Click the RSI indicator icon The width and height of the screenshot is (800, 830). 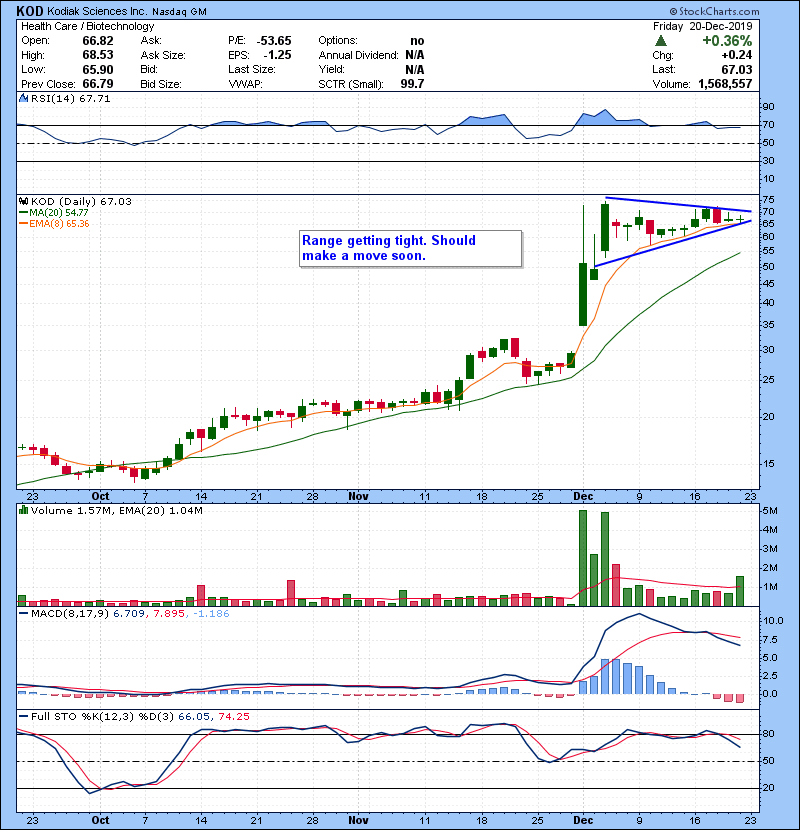point(23,98)
